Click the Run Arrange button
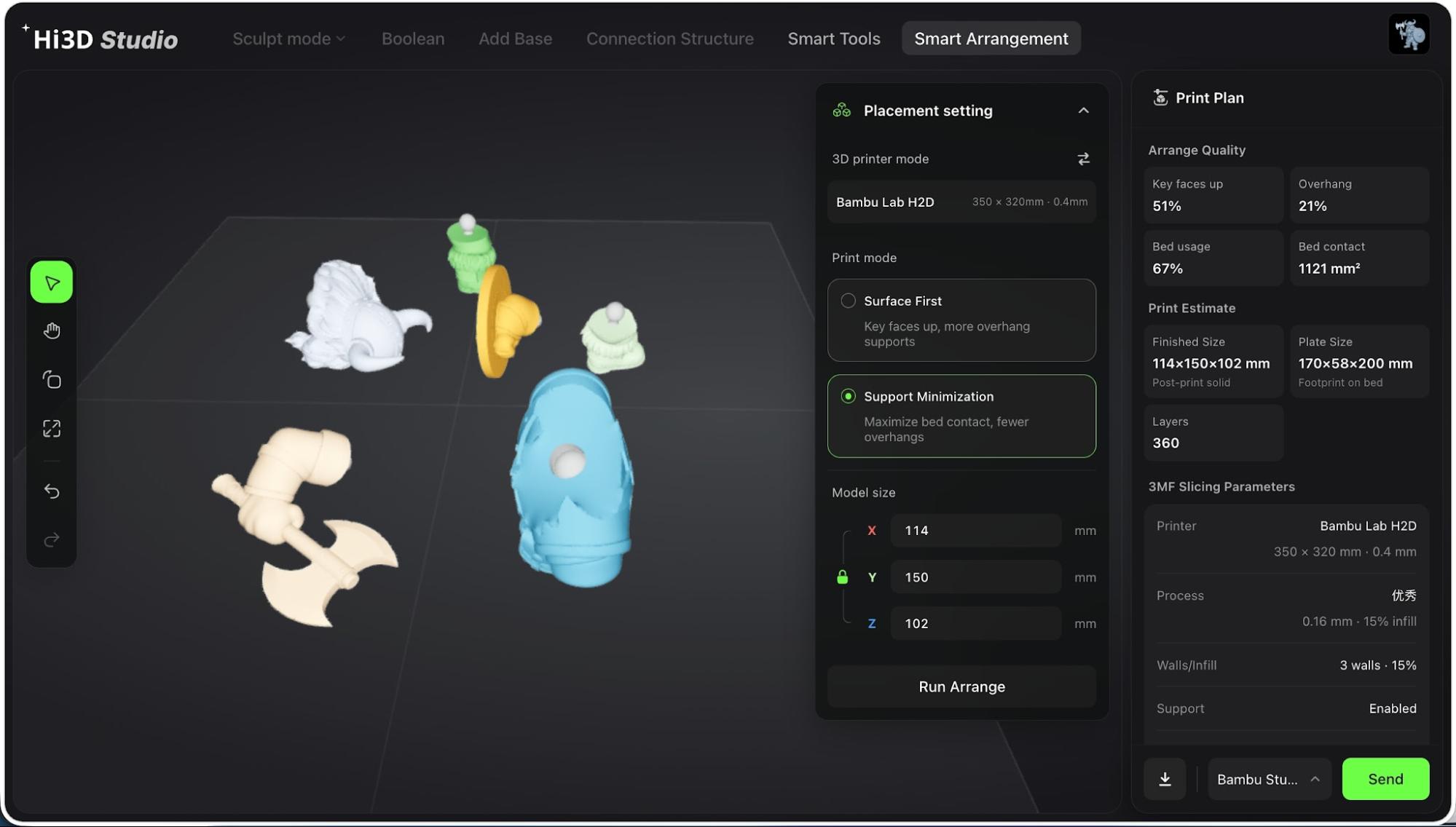Image resolution: width=1456 pixels, height=827 pixels. click(x=961, y=686)
